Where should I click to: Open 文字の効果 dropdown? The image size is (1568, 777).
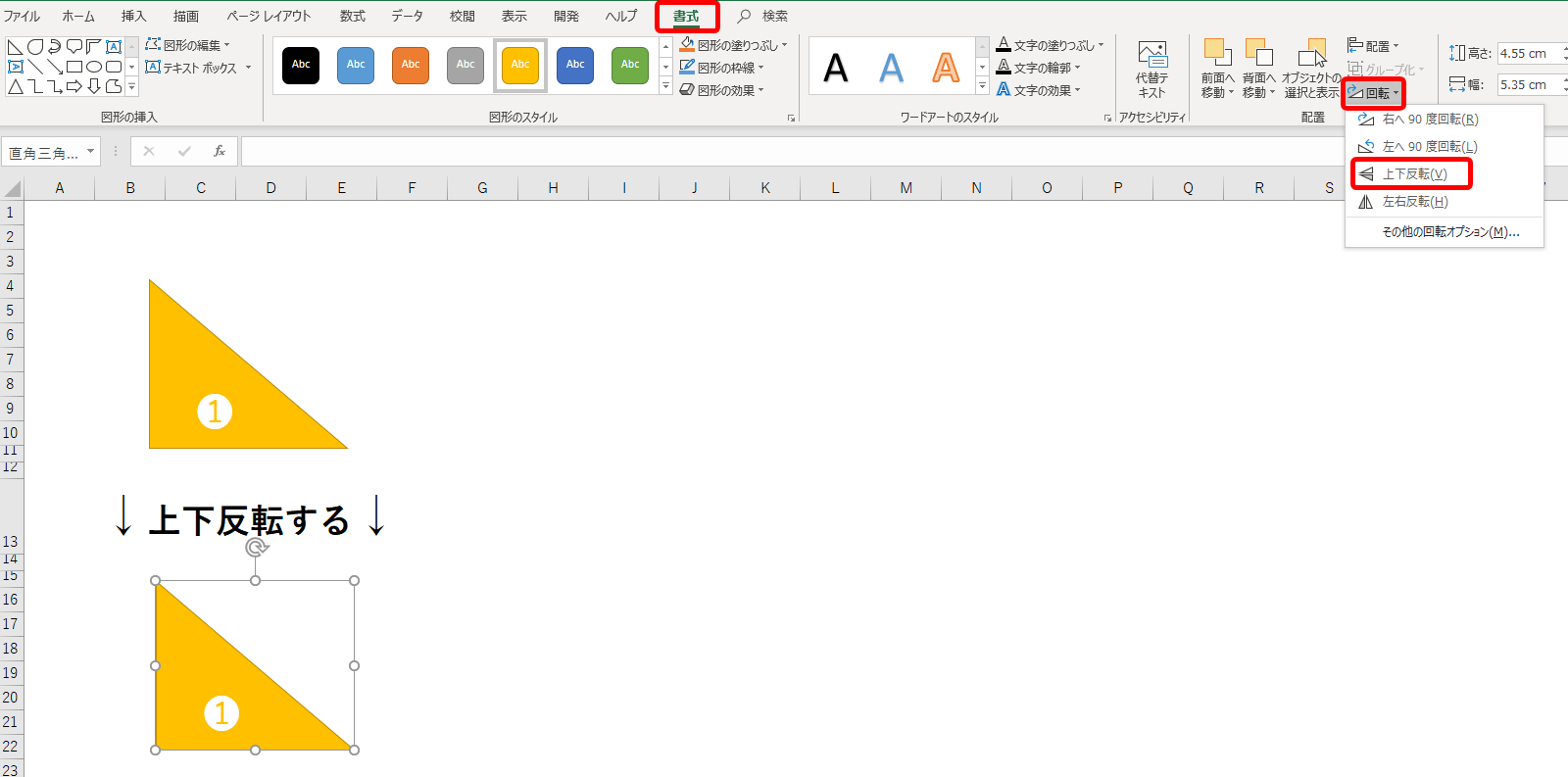(1038, 90)
